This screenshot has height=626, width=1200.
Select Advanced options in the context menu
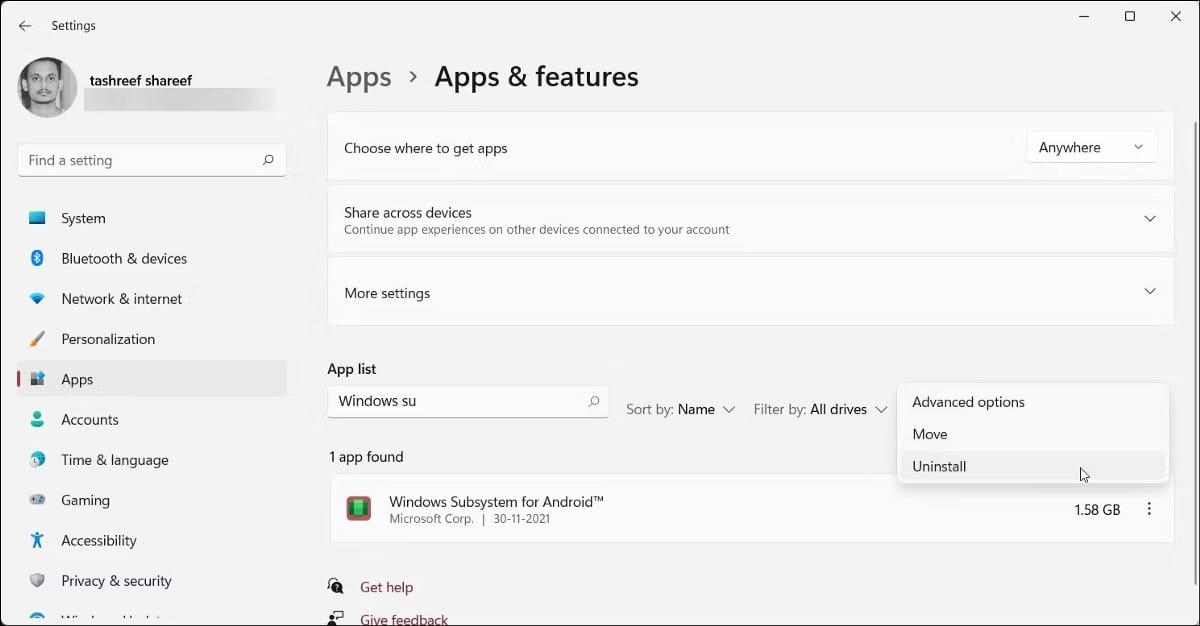click(x=968, y=402)
